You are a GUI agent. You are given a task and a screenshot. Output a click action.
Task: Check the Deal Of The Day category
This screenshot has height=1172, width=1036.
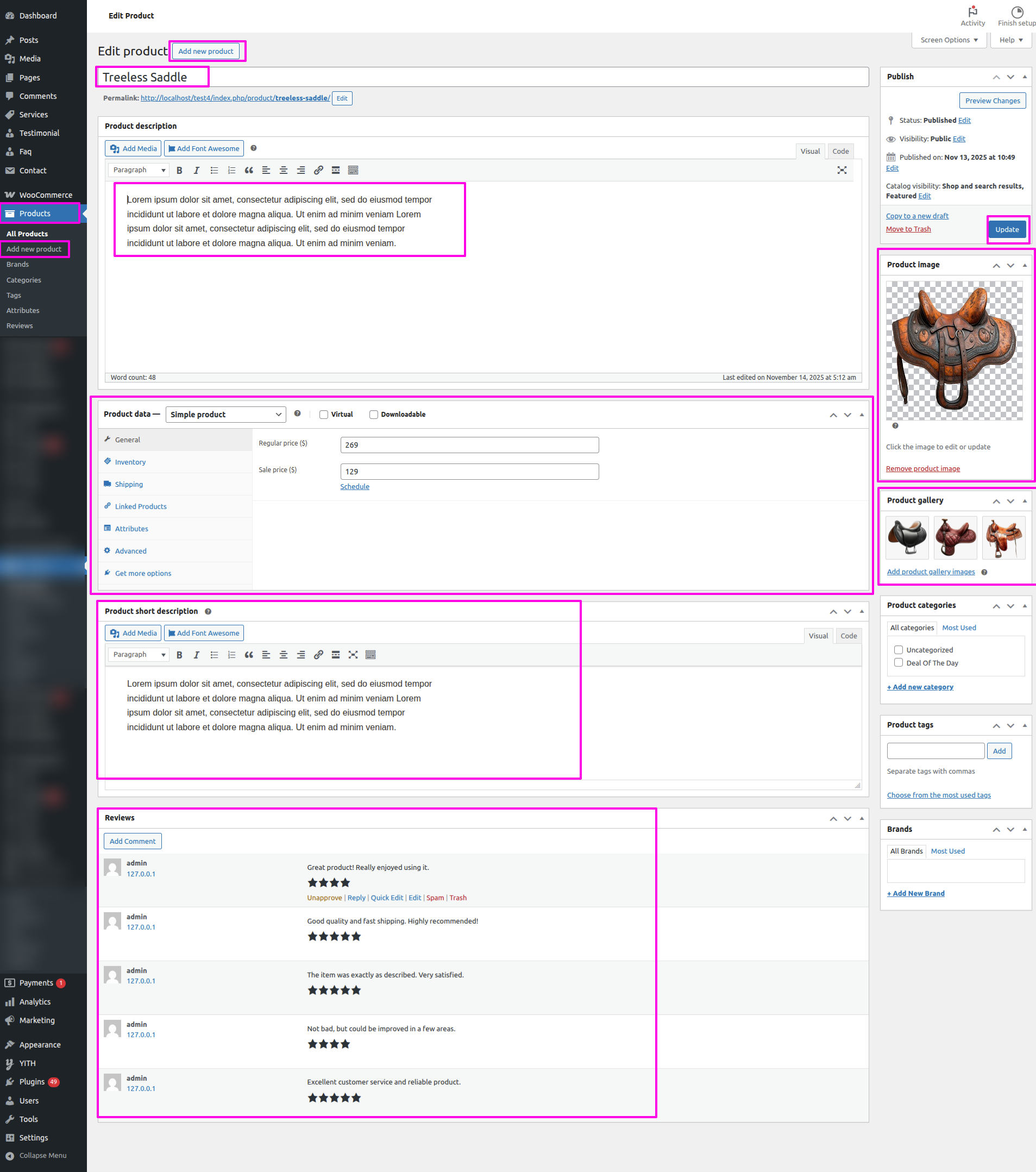point(899,663)
